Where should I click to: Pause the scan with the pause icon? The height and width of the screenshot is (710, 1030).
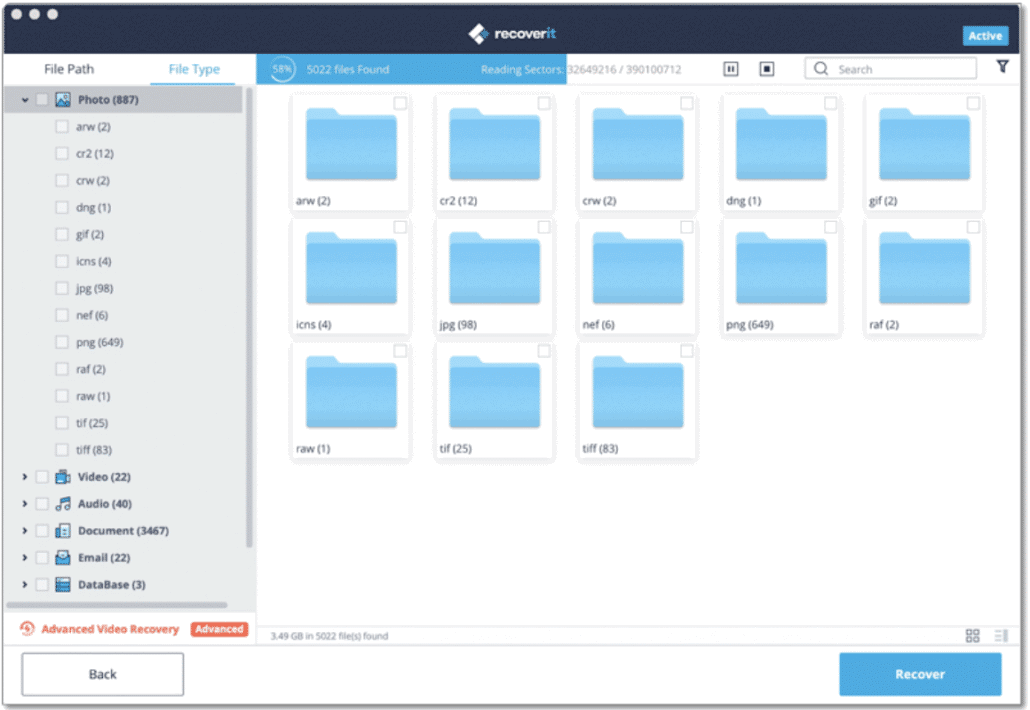click(x=731, y=69)
